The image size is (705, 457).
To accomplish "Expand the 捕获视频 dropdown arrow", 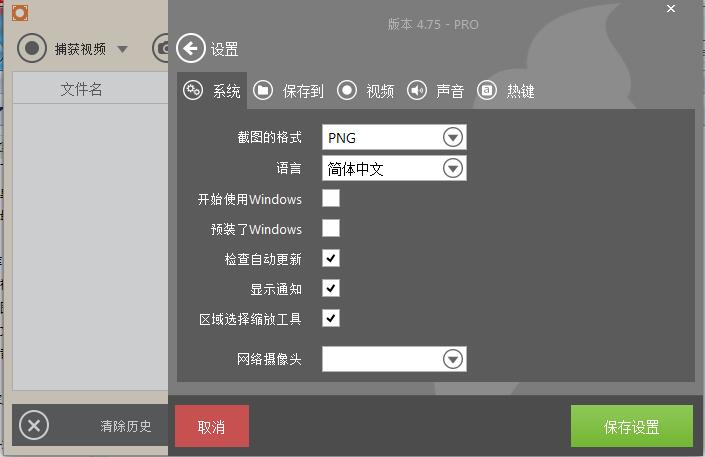I will [122, 49].
